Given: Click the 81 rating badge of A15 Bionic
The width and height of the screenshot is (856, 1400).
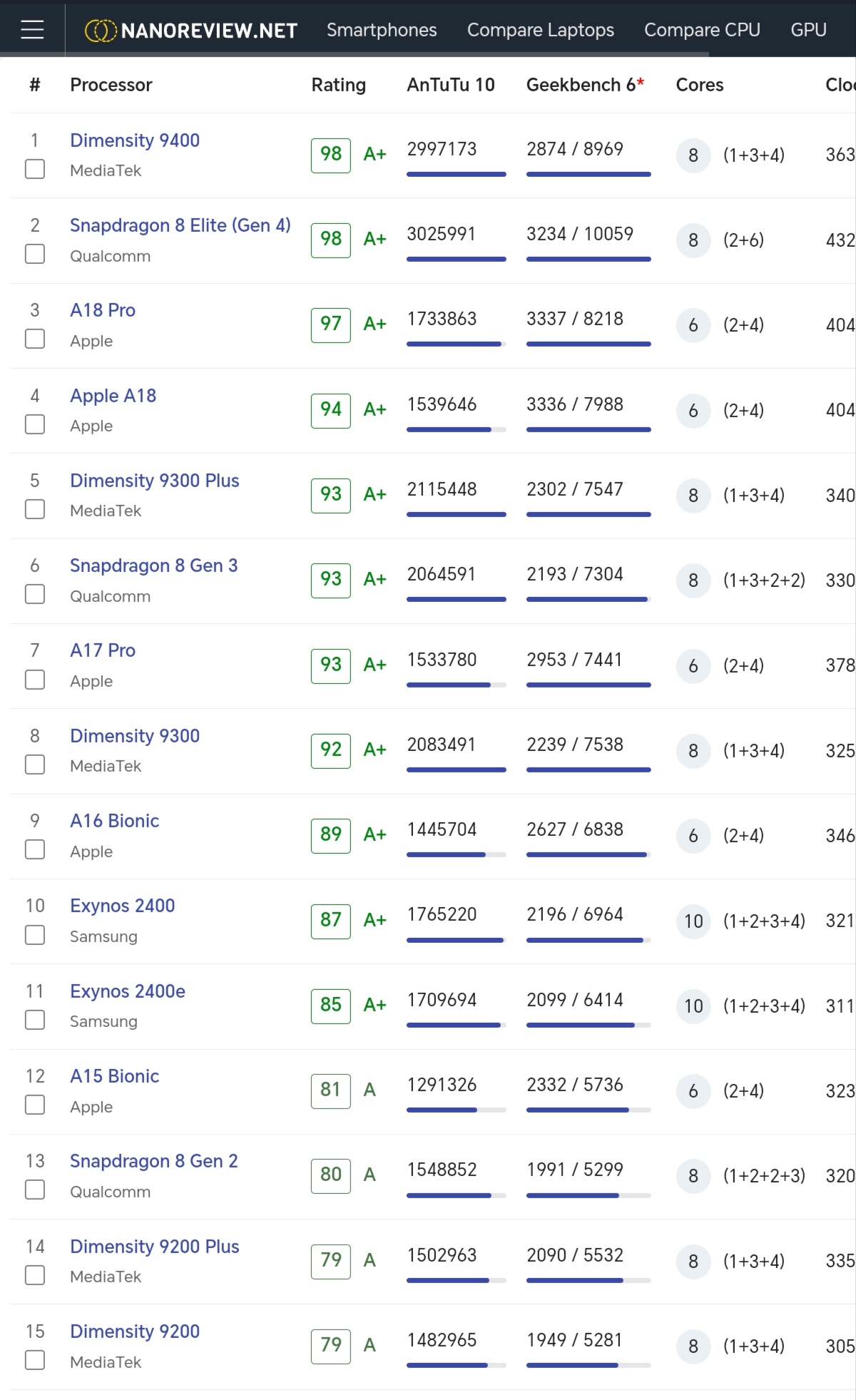Looking at the screenshot, I should [331, 1090].
